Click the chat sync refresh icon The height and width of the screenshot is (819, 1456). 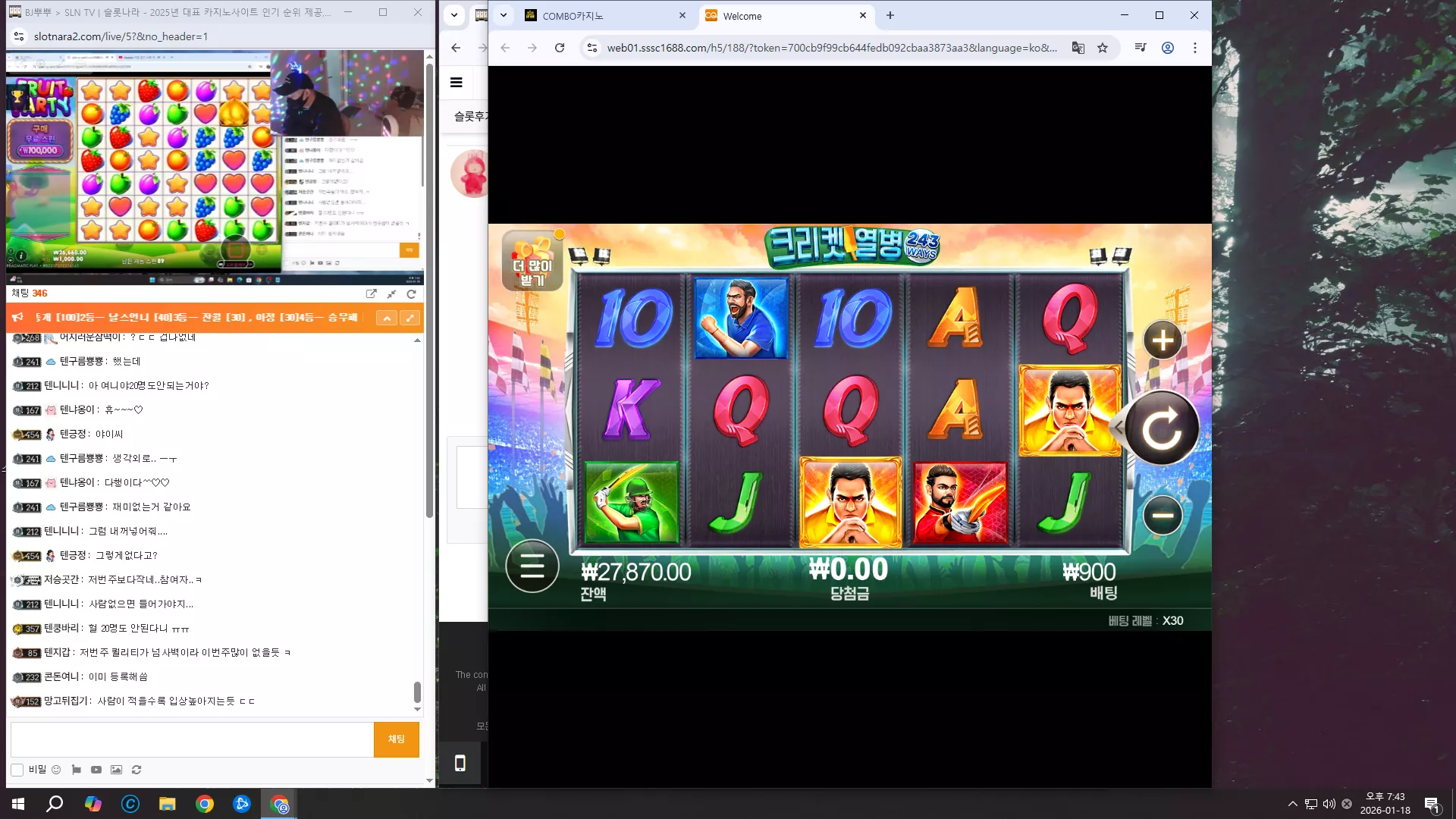pos(136,770)
